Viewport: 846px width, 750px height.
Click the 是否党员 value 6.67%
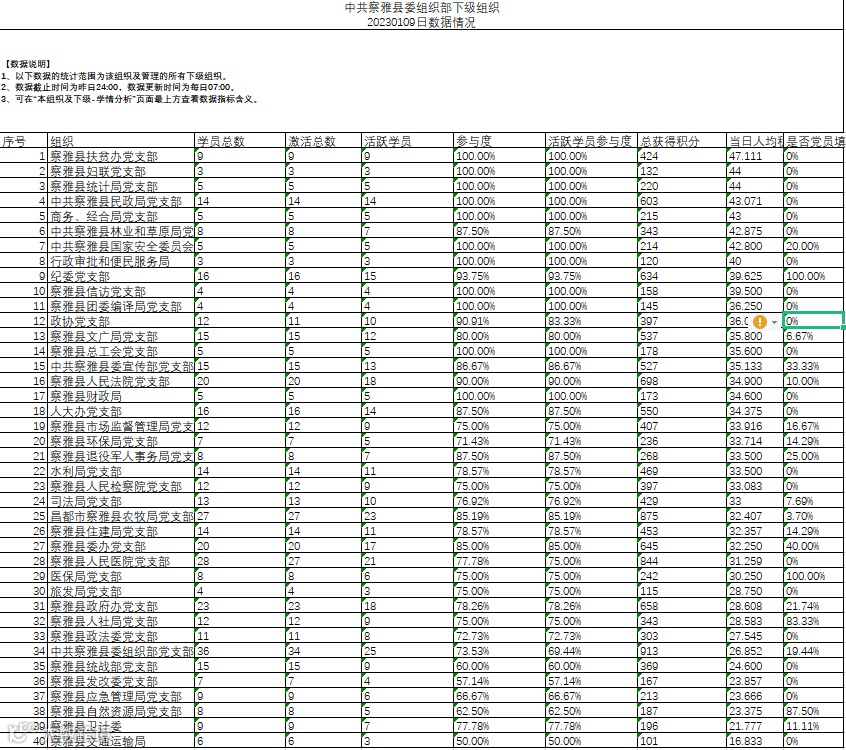815,336
